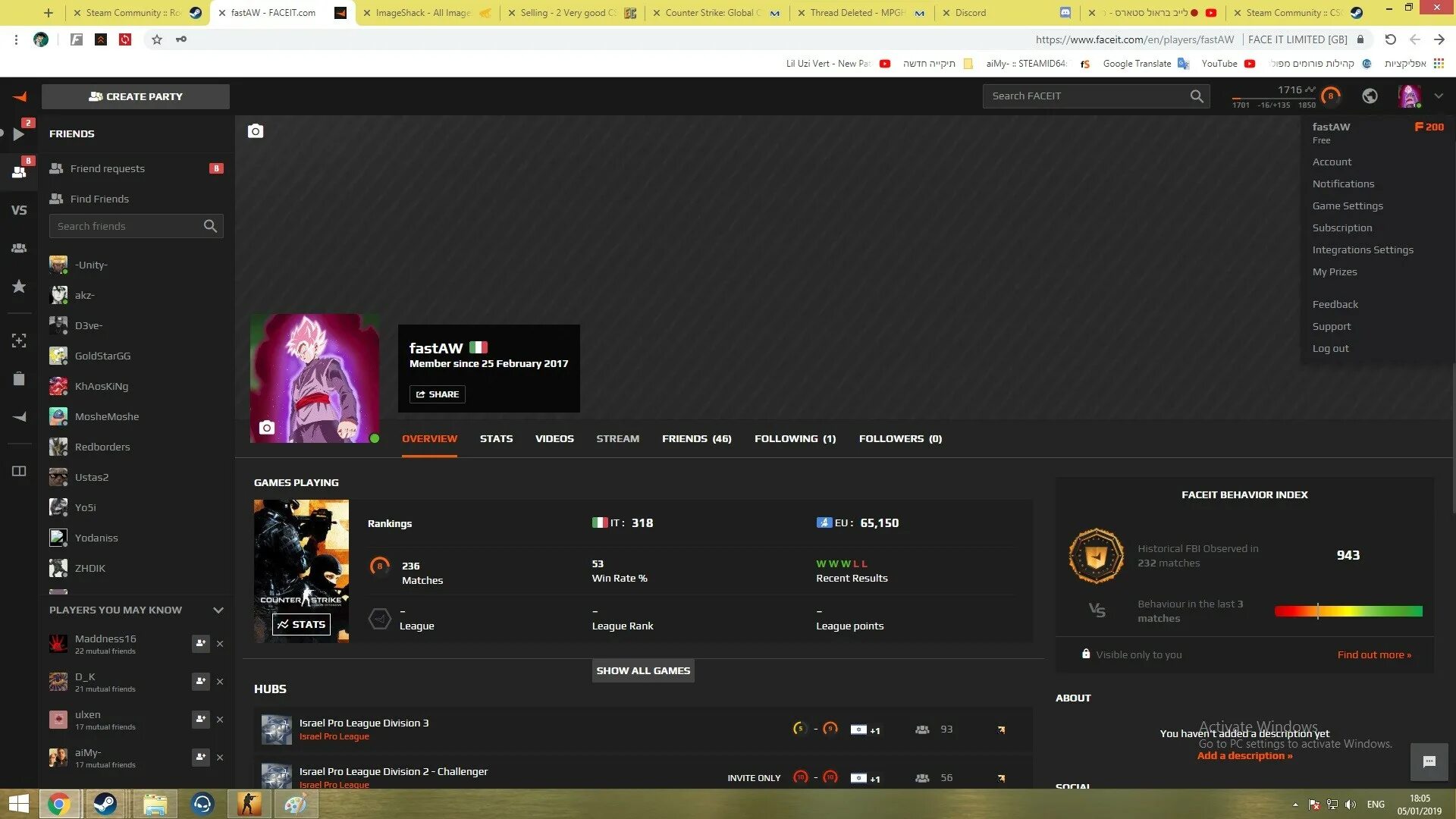This screenshot has height=819, width=1456.
Task: Open Israel Pro League Division 3 arrow icon
Action: (1001, 730)
